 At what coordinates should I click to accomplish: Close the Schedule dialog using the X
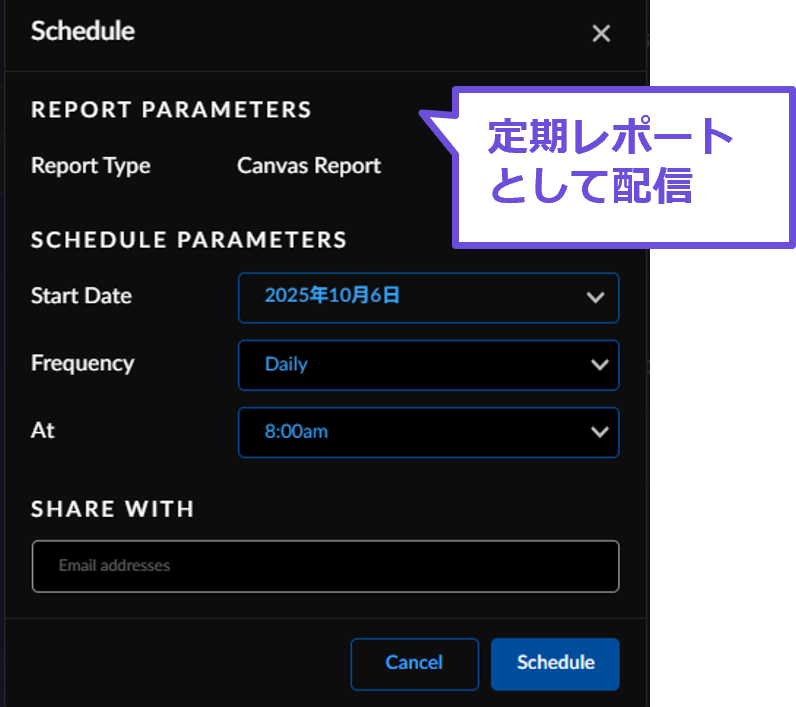click(x=601, y=33)
